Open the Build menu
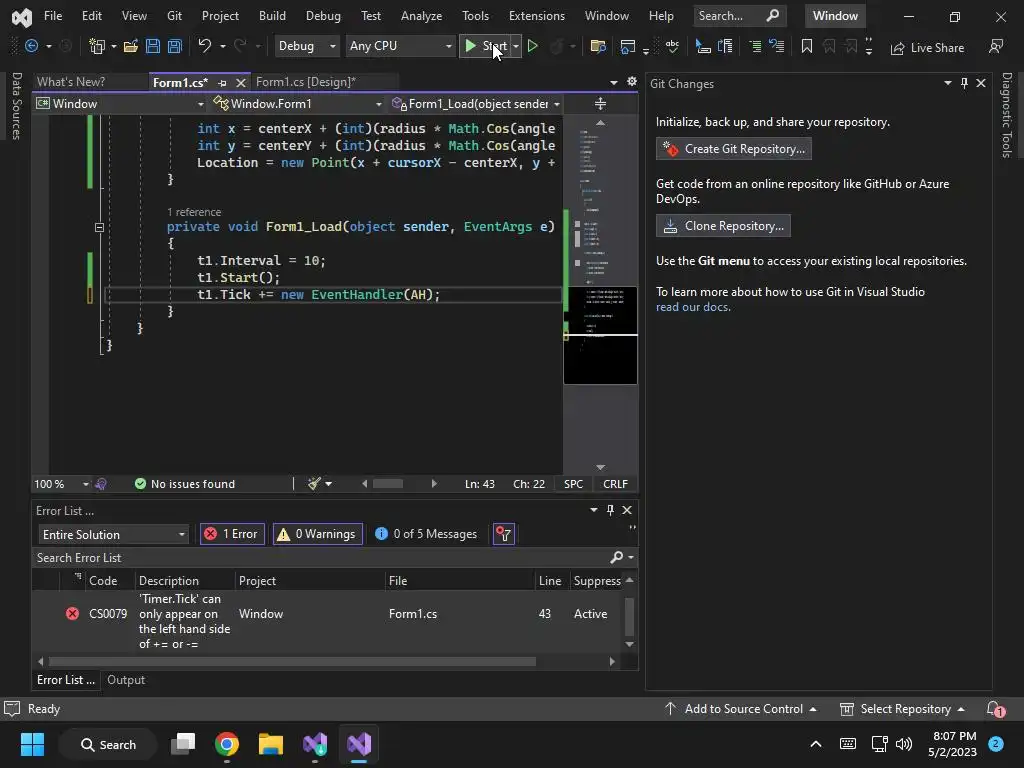Screen dimensions: 1024x768 (x=271, y=16)
